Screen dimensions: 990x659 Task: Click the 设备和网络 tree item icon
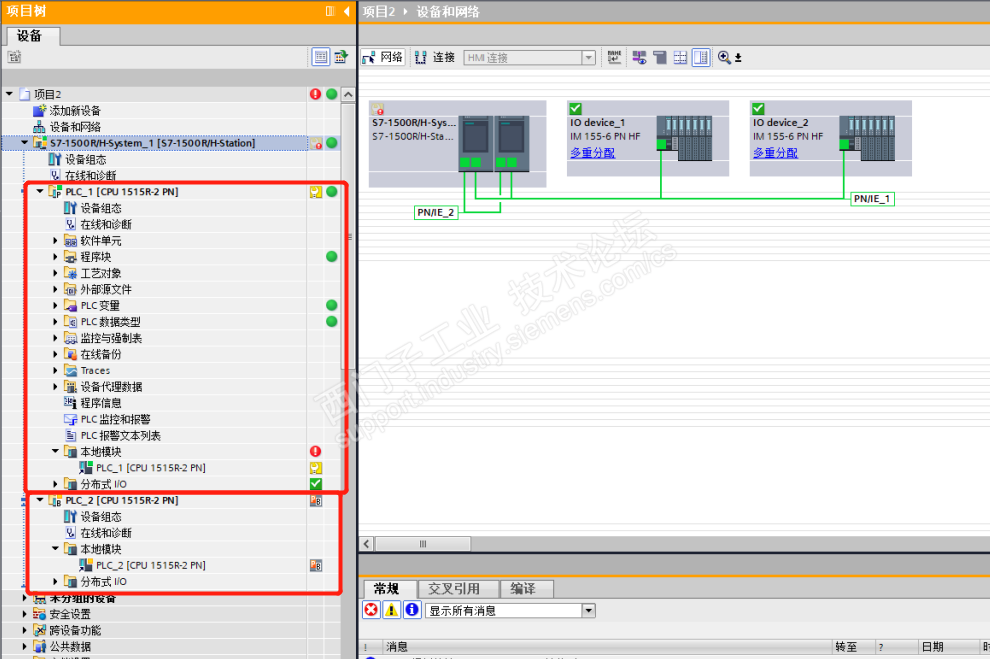tap(39, 127)
